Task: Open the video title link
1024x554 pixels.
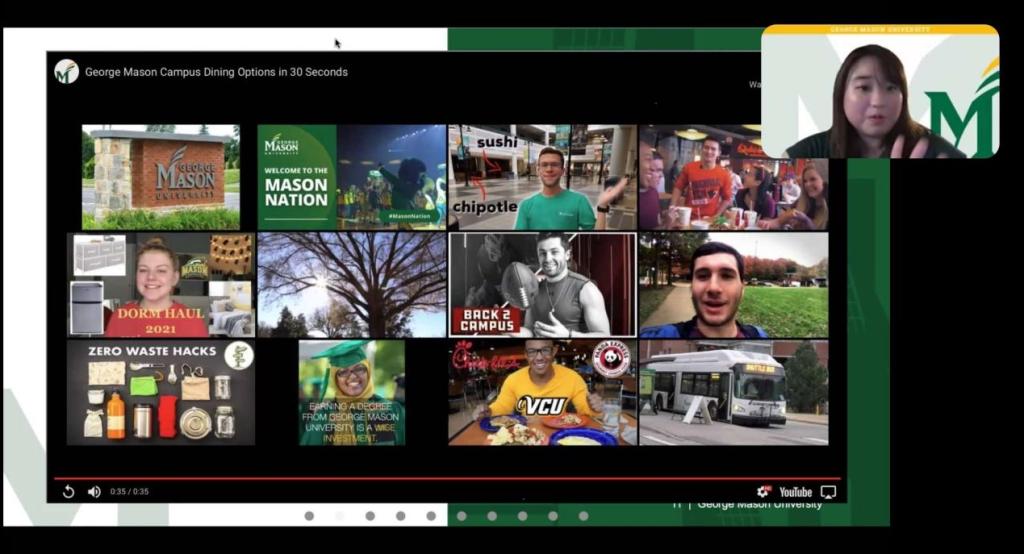Action: (x=216, y=72)
